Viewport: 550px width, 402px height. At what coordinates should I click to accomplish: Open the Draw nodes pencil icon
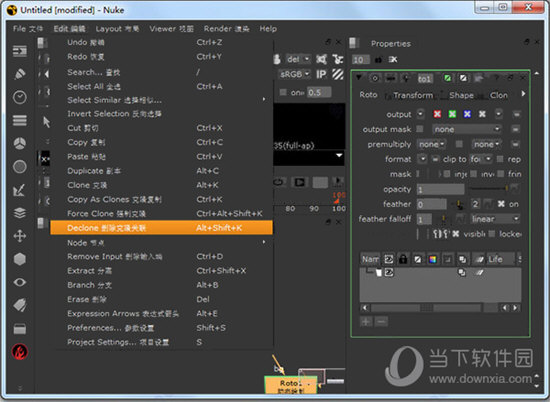[x=20, y=74]
